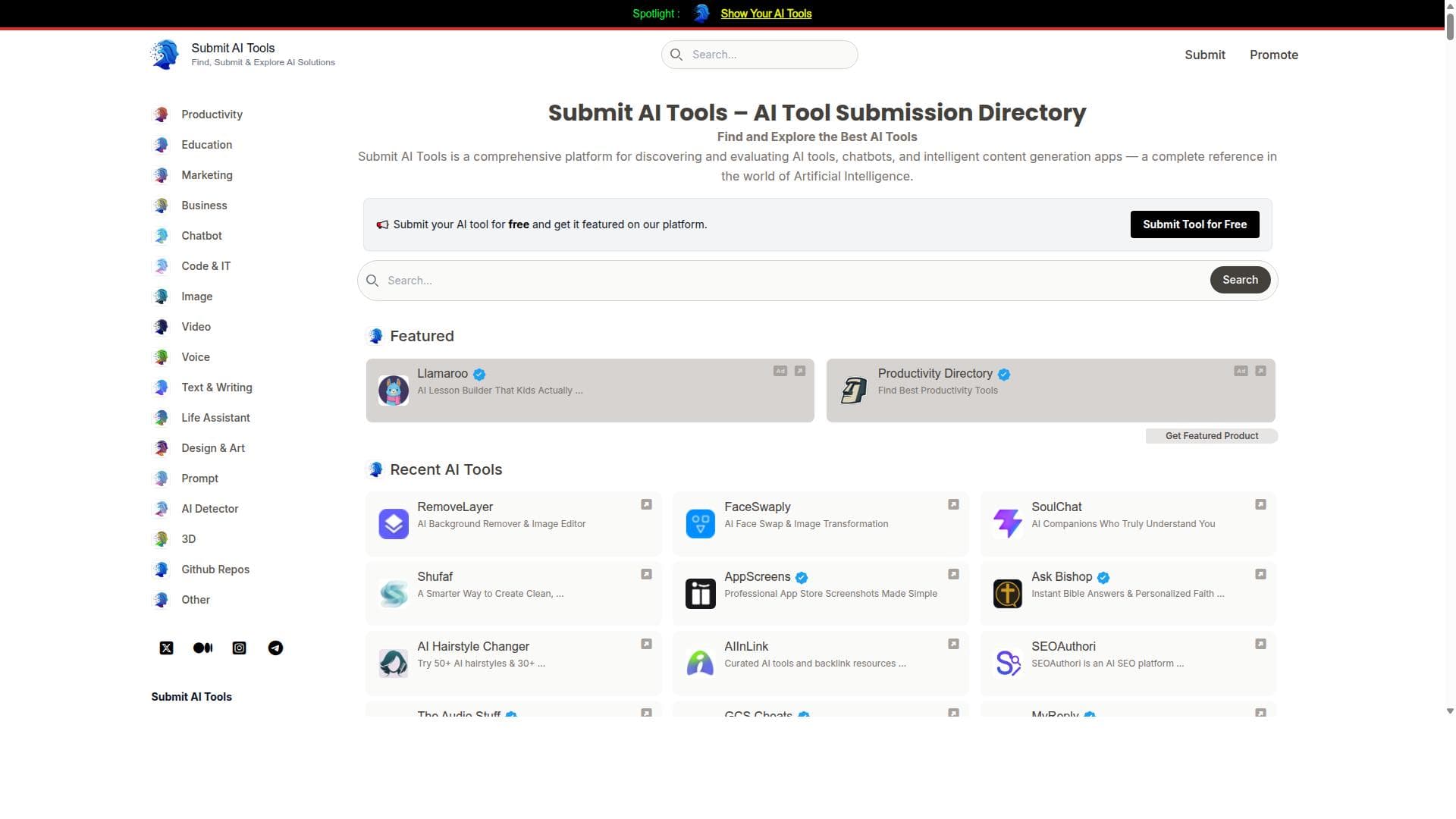1456x819 pixels.
Task: Go to the Image category
Action: click(x=196, y=297)
